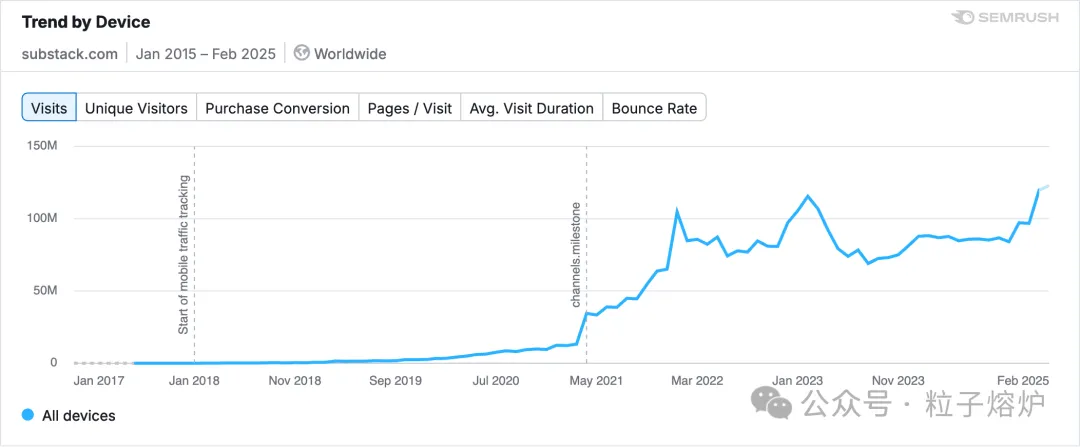Toggle the All devices legend dot

point(28,415)
